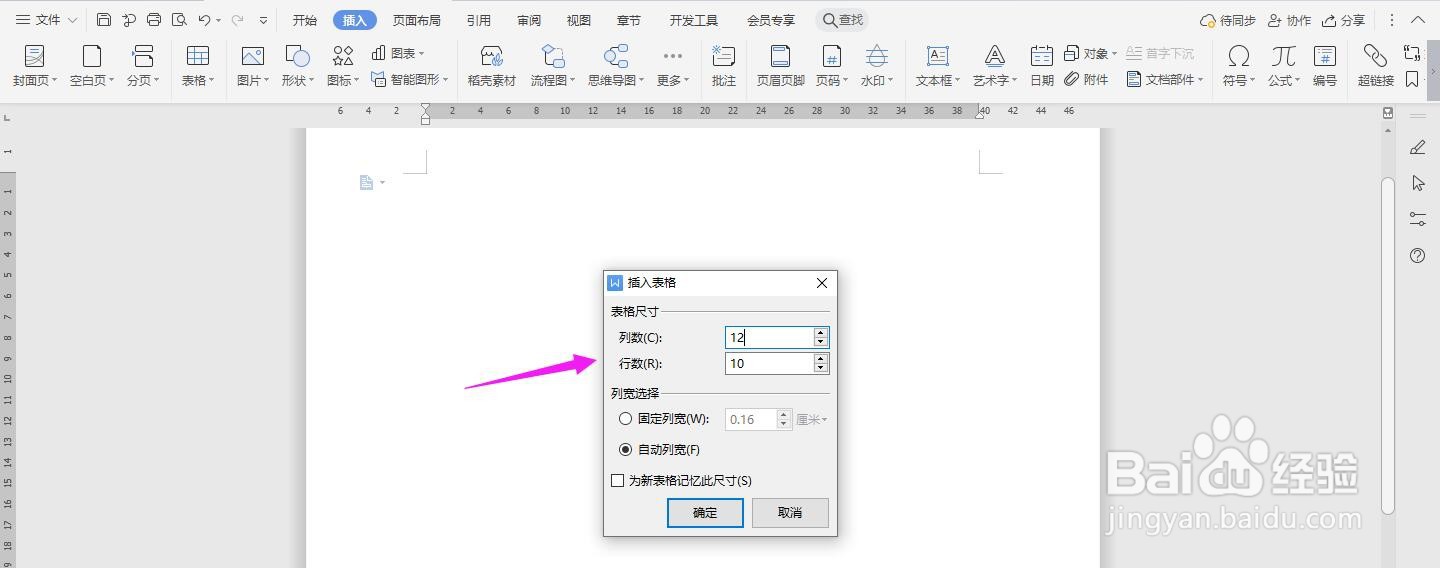Select 固定列宽 radio button

click(x=626, y=419)
